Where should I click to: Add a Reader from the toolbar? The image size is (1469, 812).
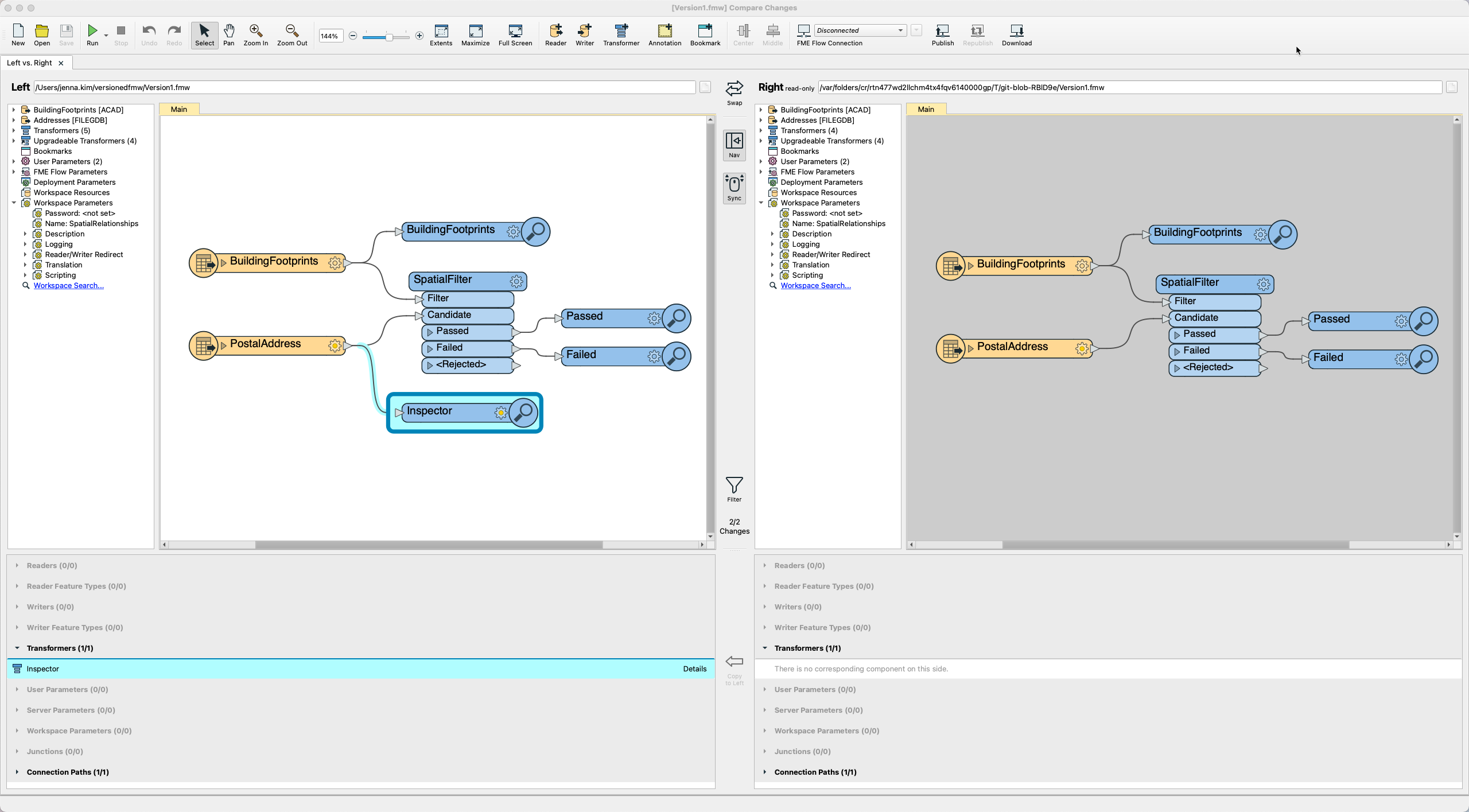(x=556, y=34)
